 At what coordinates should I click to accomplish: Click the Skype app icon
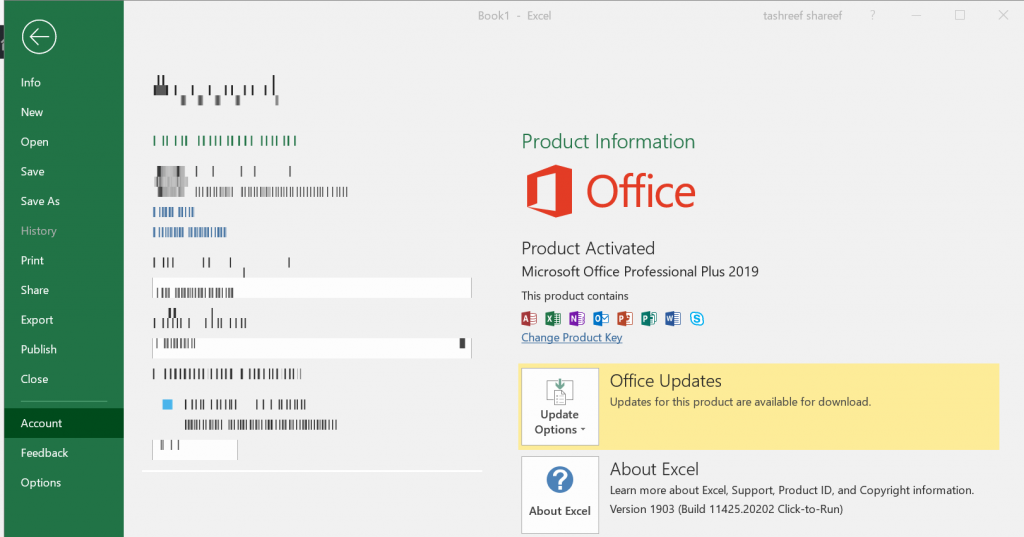(x=697, y=319)
